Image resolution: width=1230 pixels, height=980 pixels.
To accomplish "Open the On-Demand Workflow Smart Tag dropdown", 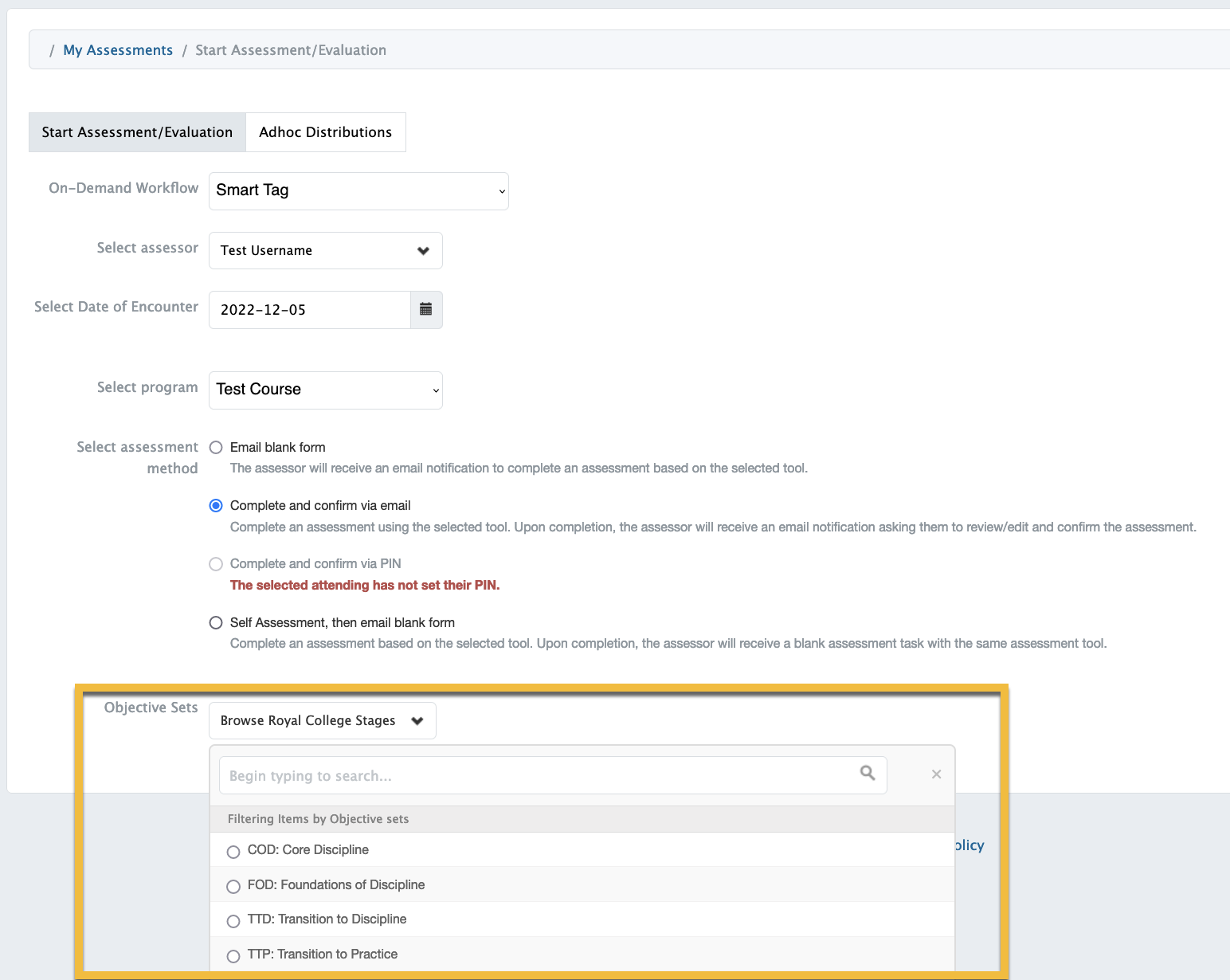I will coord(358,191).
